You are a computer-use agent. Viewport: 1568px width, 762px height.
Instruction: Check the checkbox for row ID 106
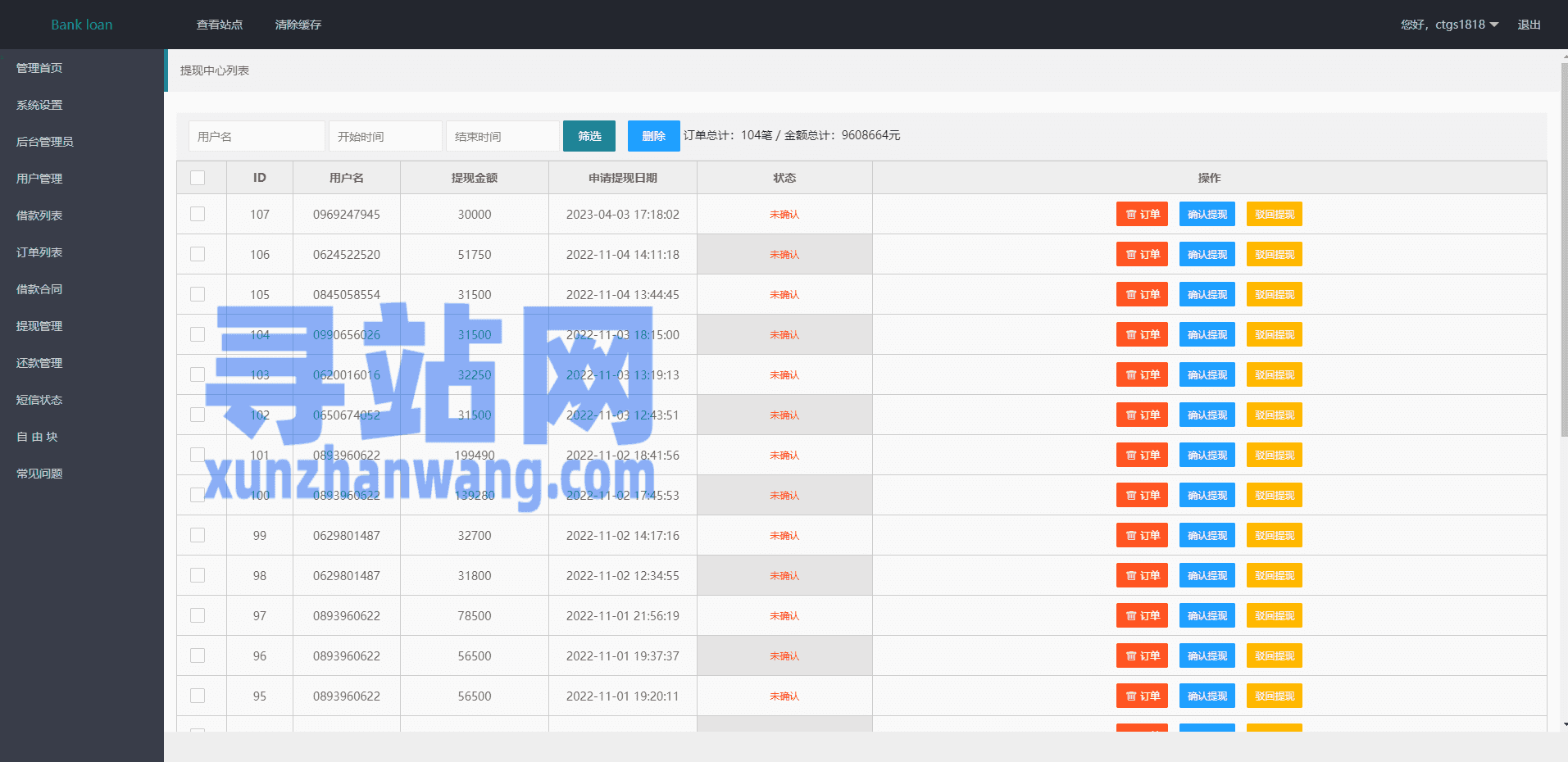[198, 255]
